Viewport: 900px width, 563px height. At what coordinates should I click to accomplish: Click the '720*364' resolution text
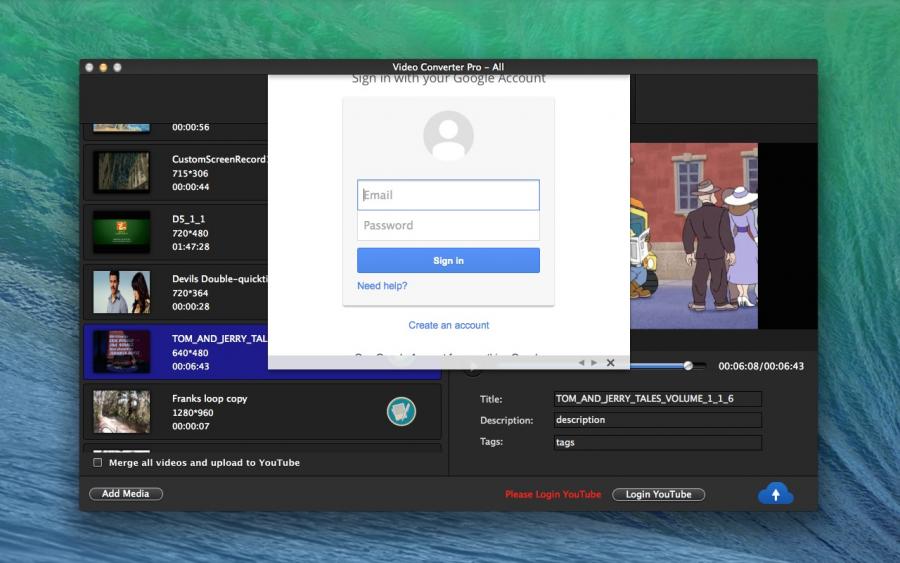pos(190,293)
